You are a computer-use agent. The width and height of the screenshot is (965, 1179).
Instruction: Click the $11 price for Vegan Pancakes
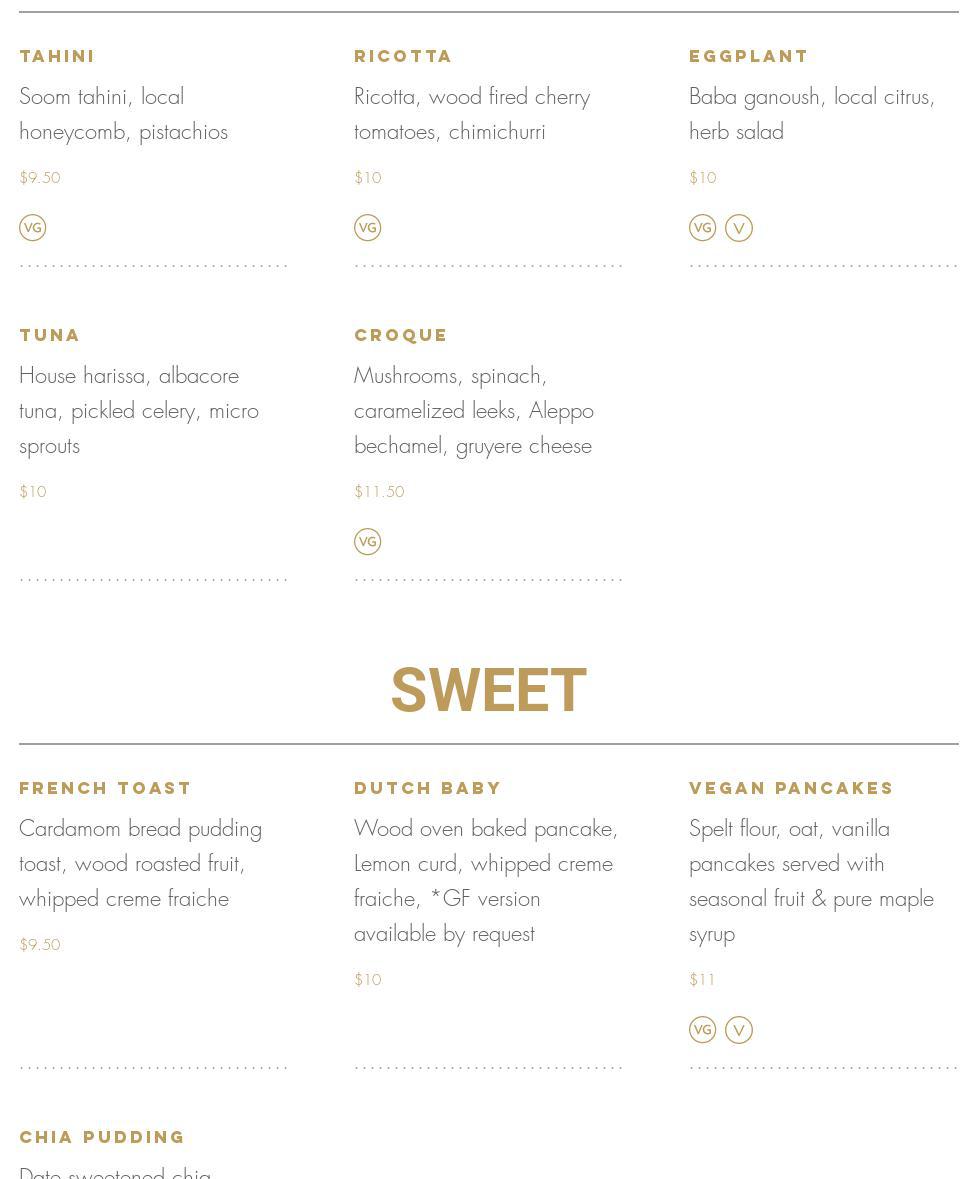tap(702, 980)
